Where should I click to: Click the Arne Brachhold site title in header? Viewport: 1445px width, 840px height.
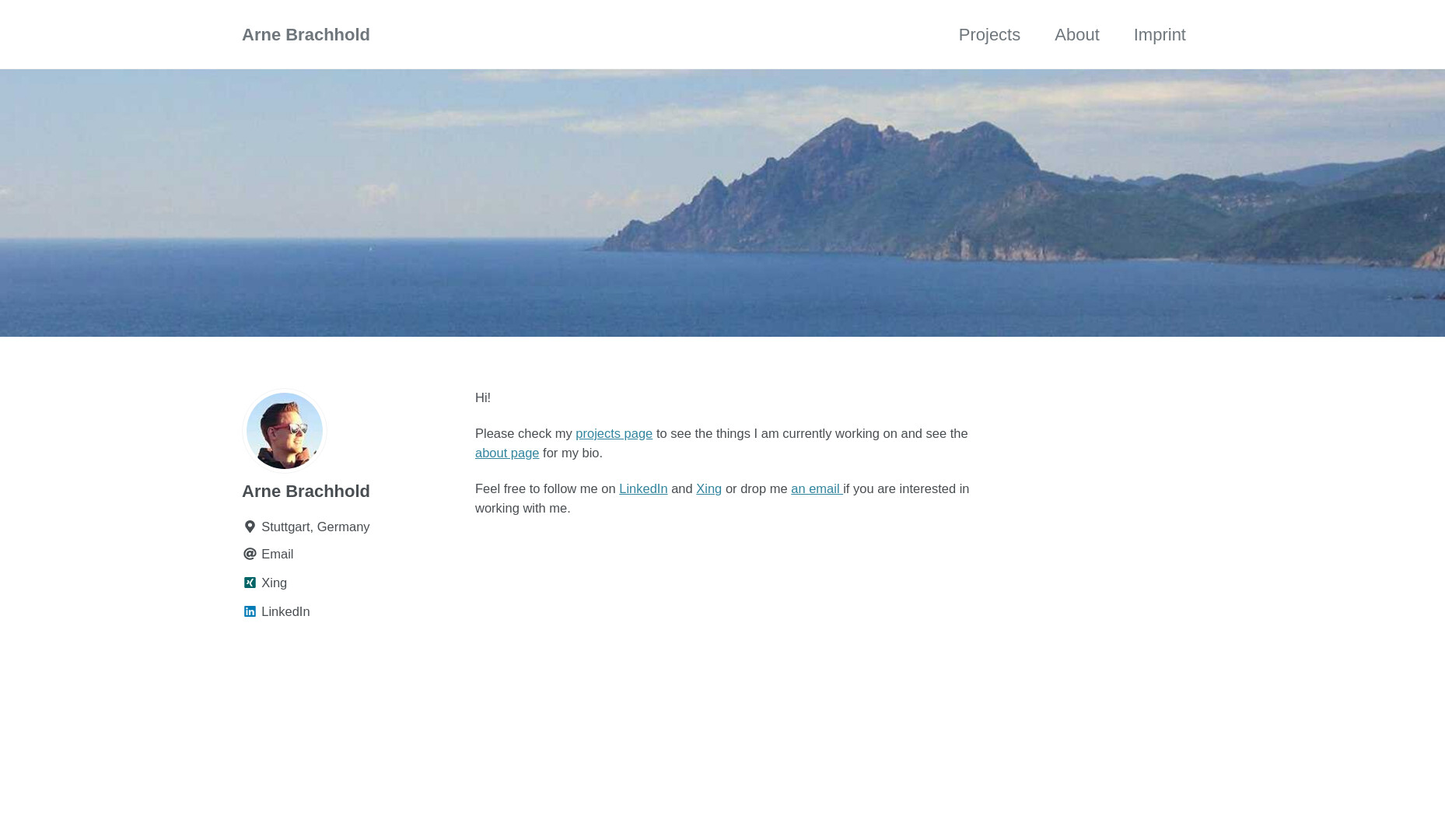(306, 35)
